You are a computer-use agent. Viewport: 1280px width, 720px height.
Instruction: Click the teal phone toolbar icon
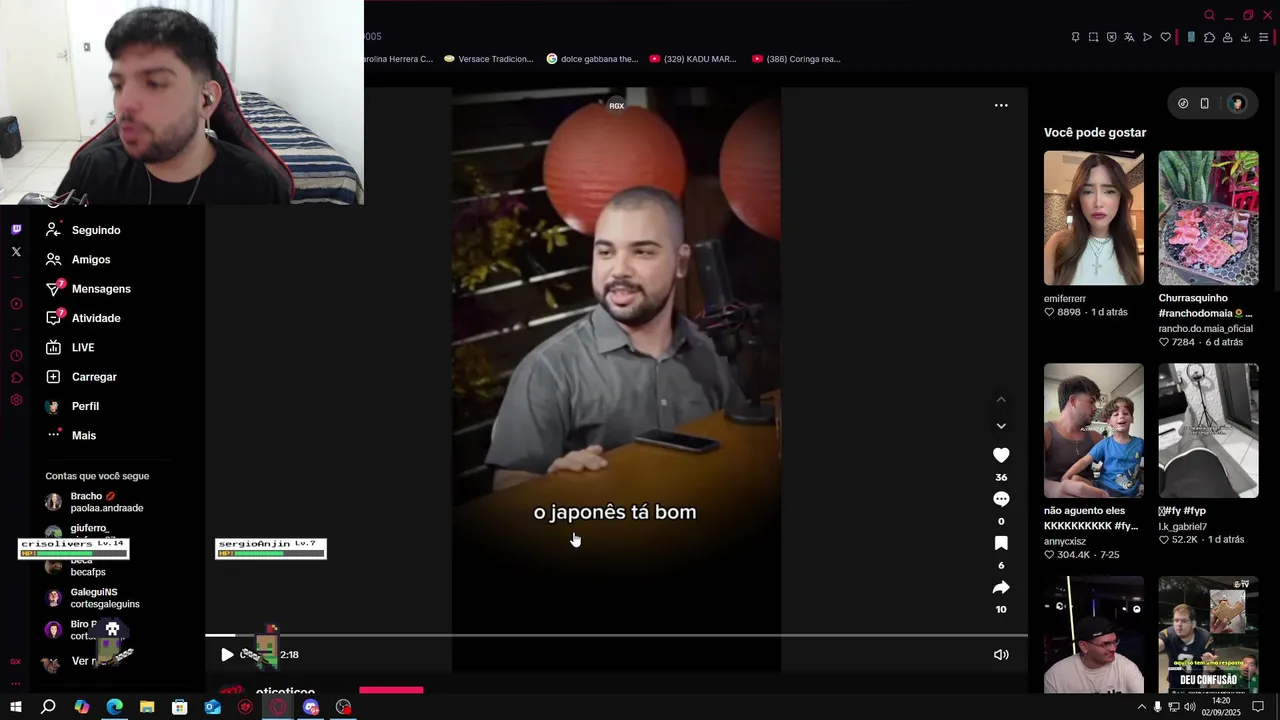[1191, 37]
